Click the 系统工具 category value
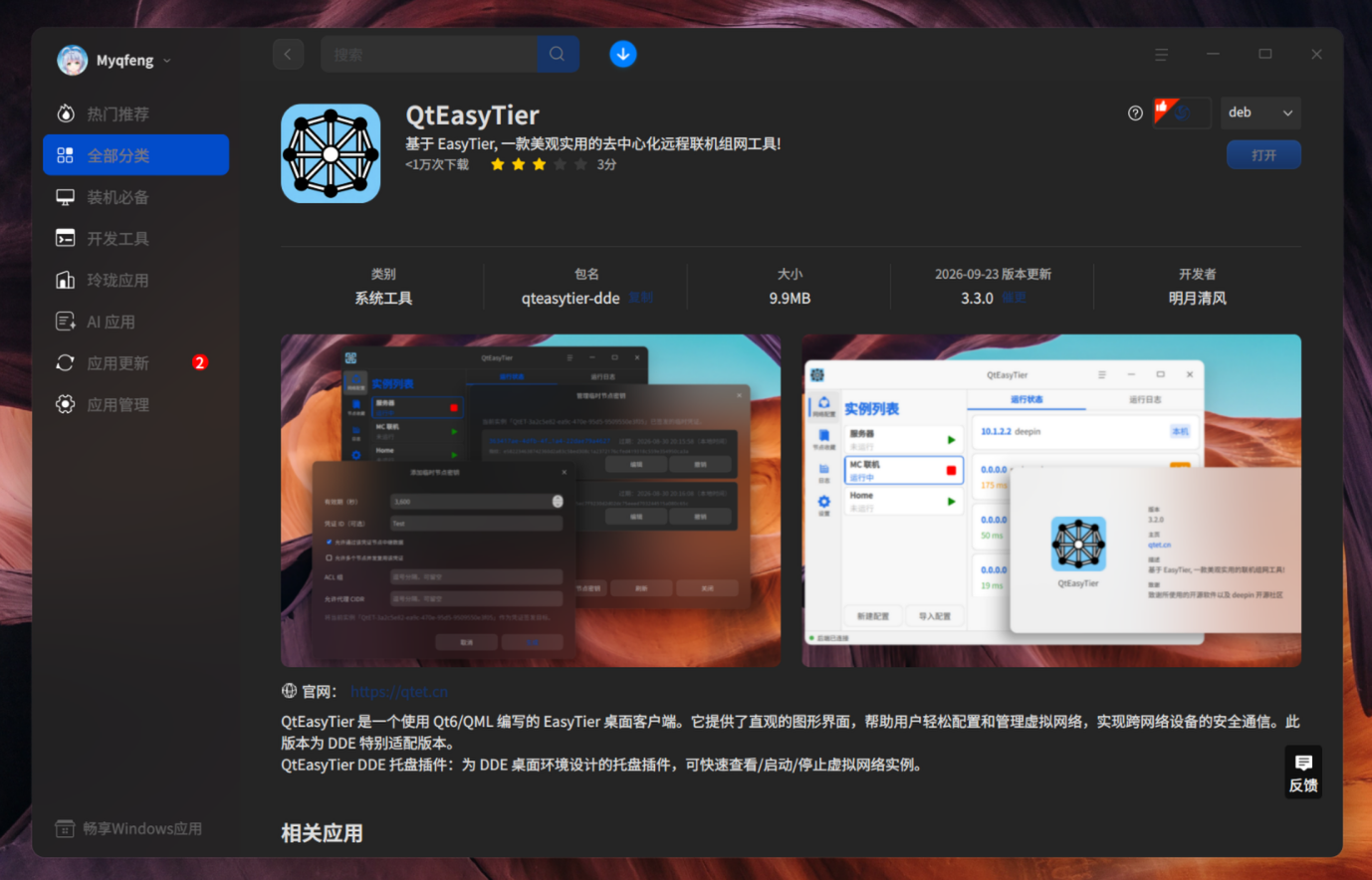This screenshot has width=1372, height=880. coord(383,298)
